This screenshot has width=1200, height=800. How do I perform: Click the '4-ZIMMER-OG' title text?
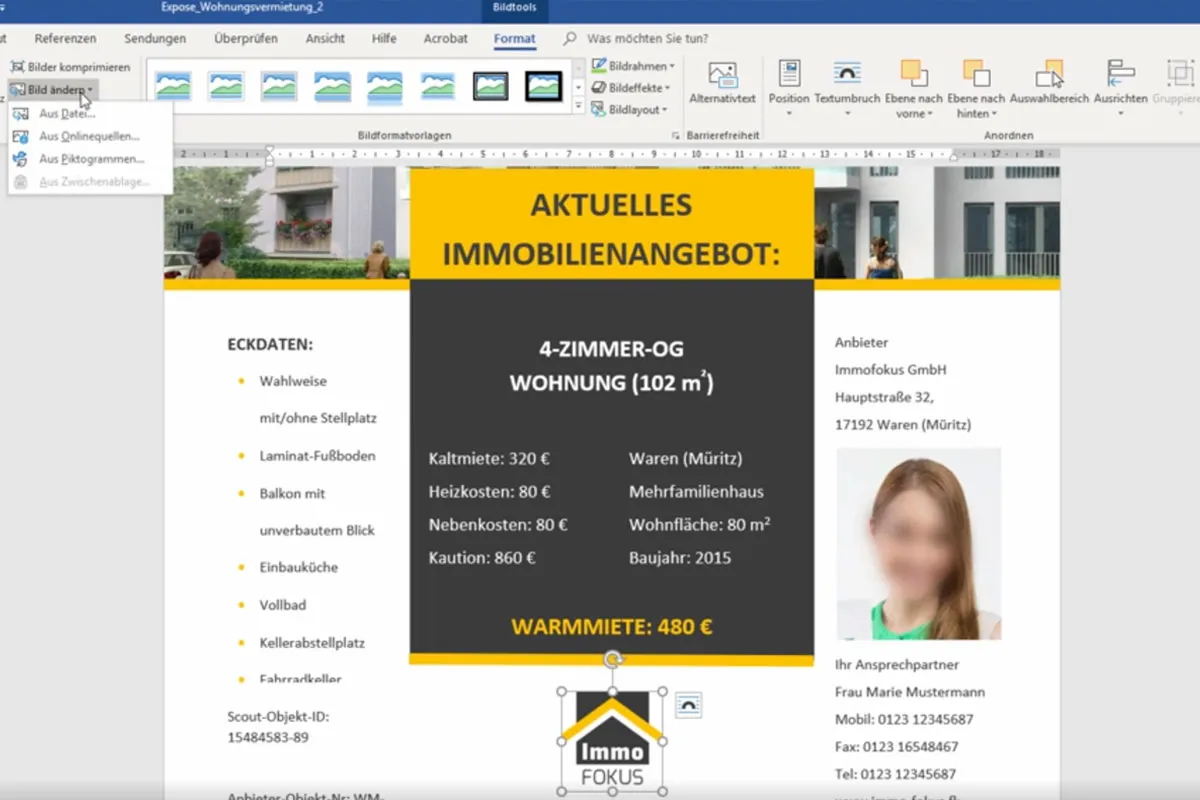[611, 349]
